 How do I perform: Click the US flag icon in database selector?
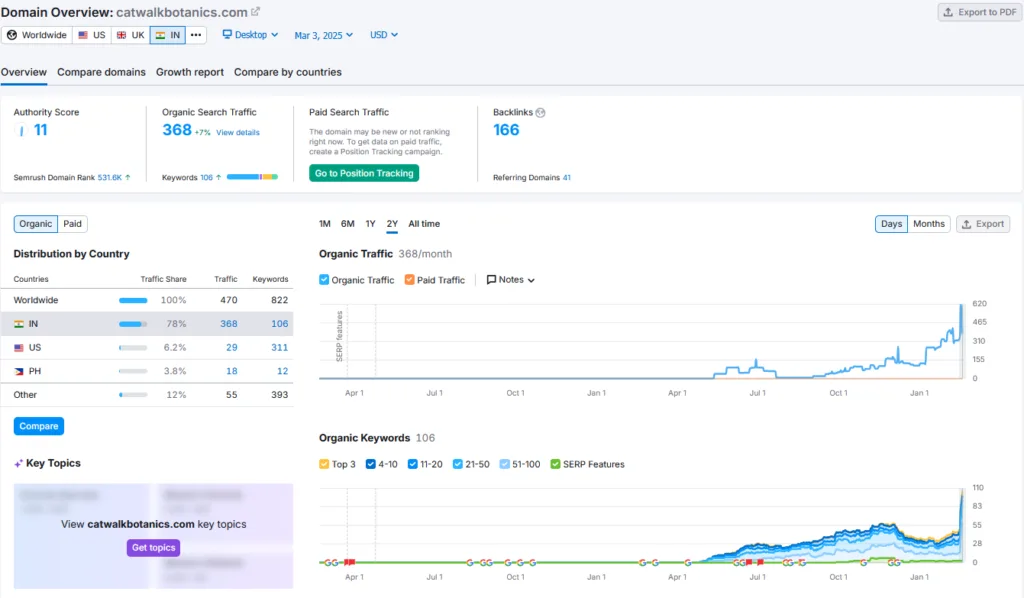(x=83, y=35)
